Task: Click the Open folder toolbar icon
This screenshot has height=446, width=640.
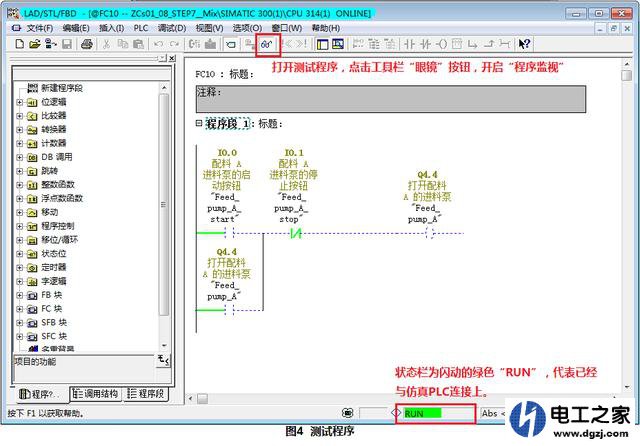Action: [35, 44]
